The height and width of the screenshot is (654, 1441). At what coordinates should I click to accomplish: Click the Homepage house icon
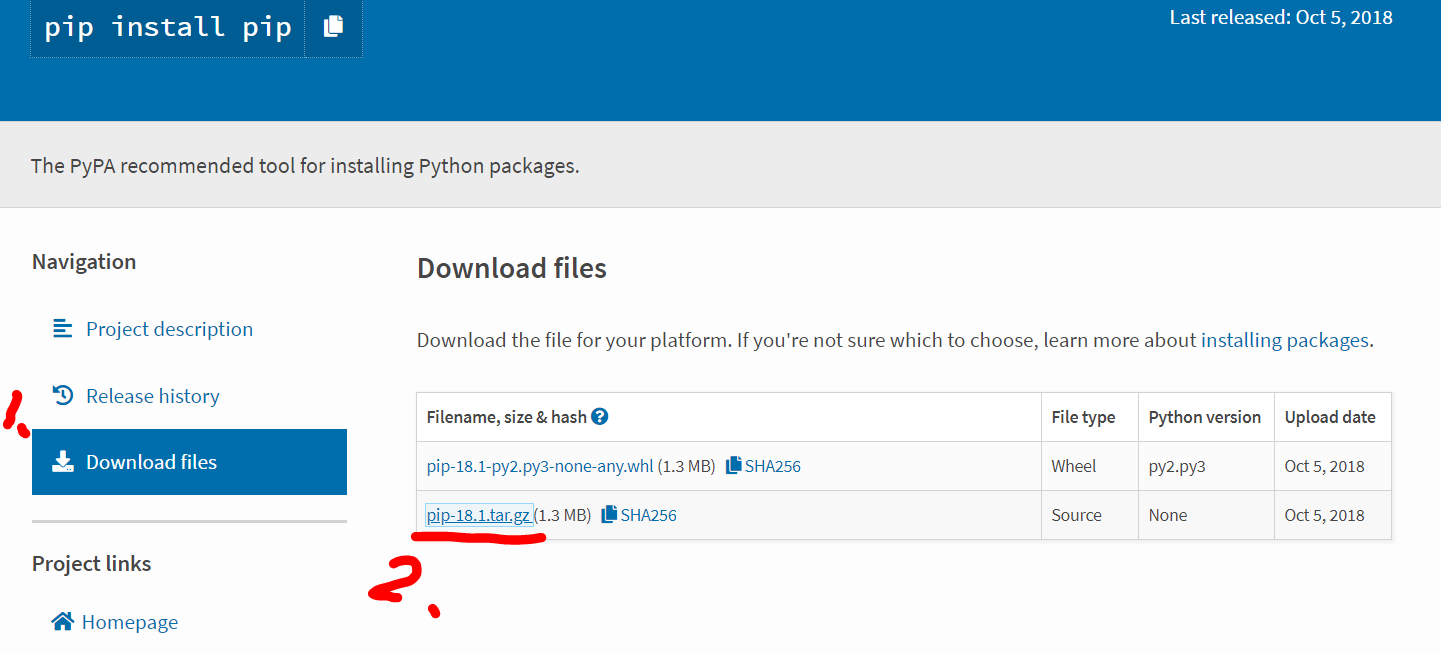(62, 622)
